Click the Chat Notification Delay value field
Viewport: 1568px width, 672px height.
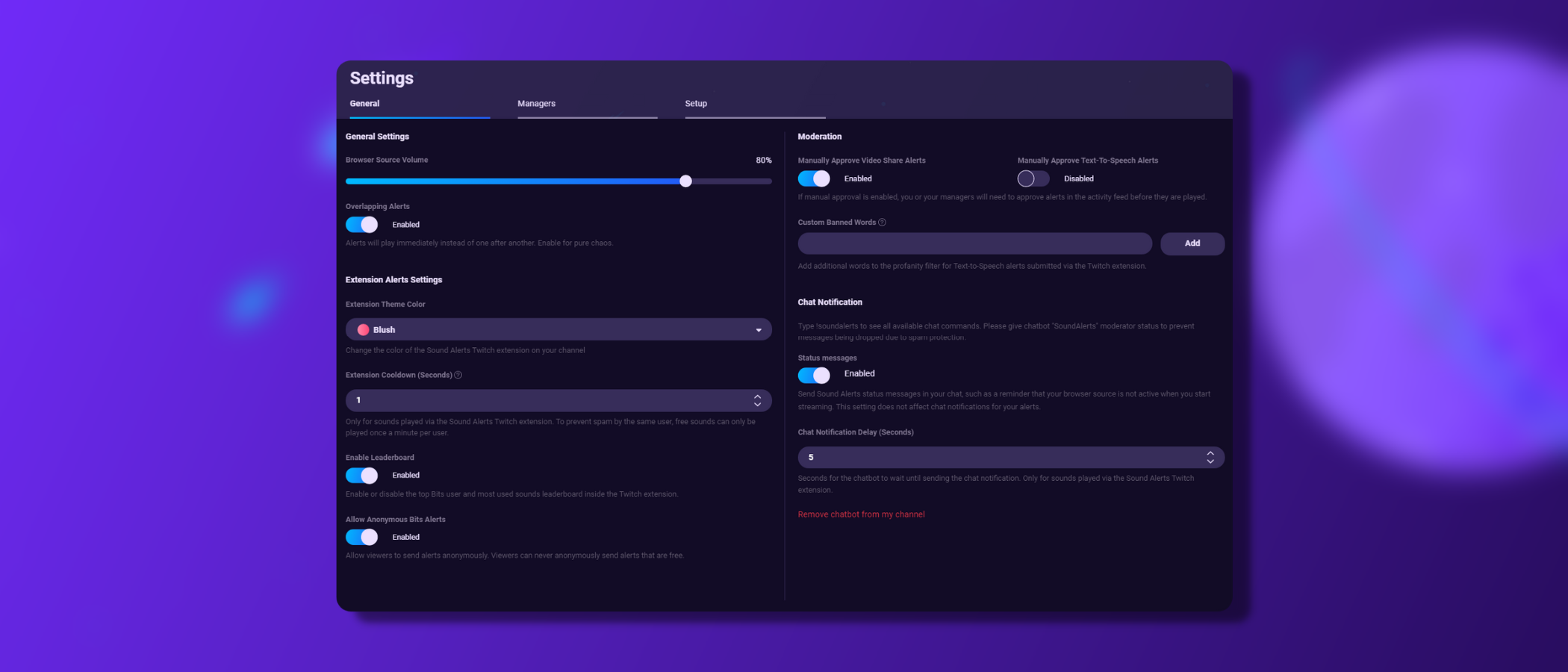pos(971,456)
